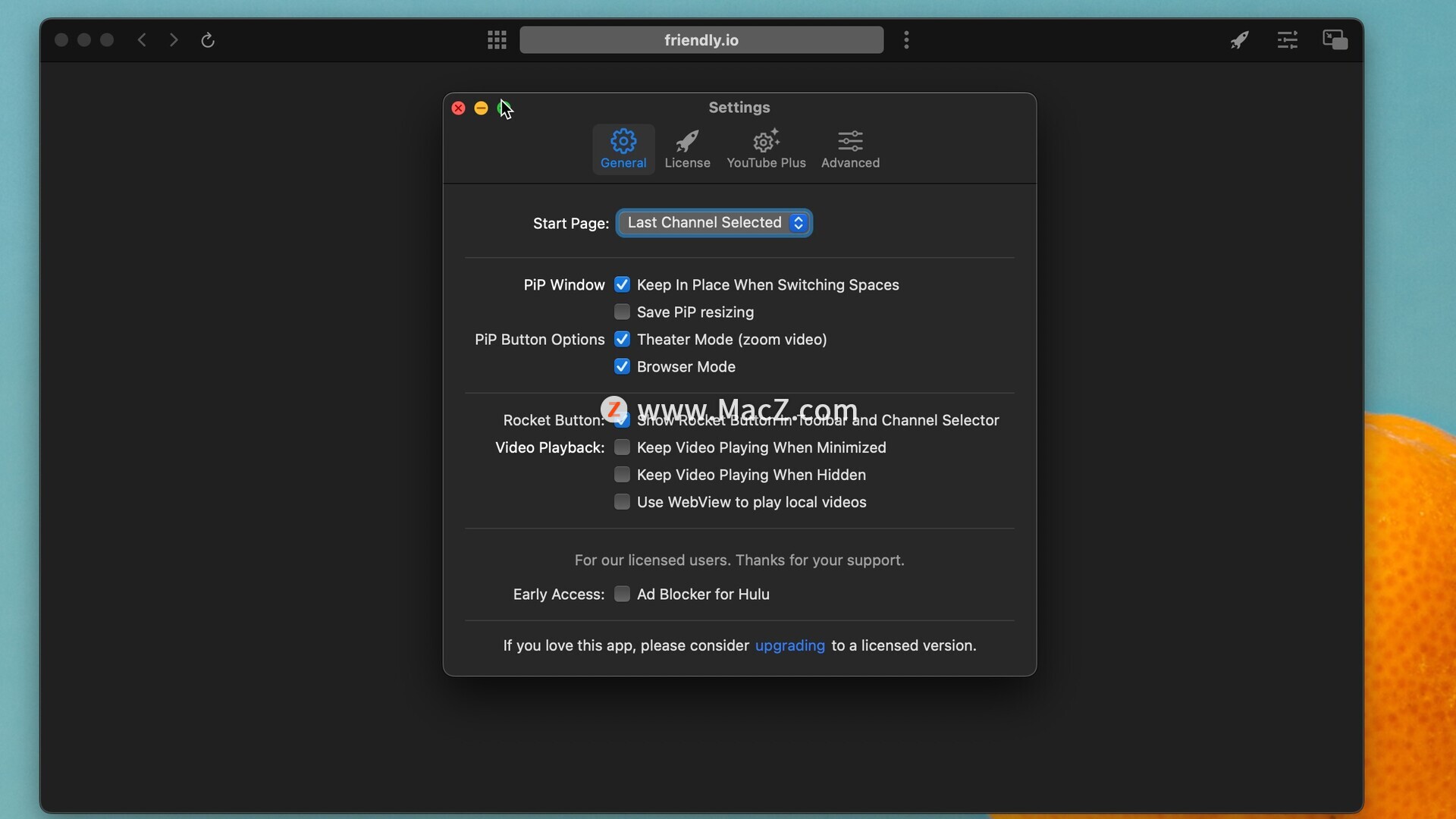1456x819 pixels.
Task: Click the green zoom button of Settings
Action: 504,108
